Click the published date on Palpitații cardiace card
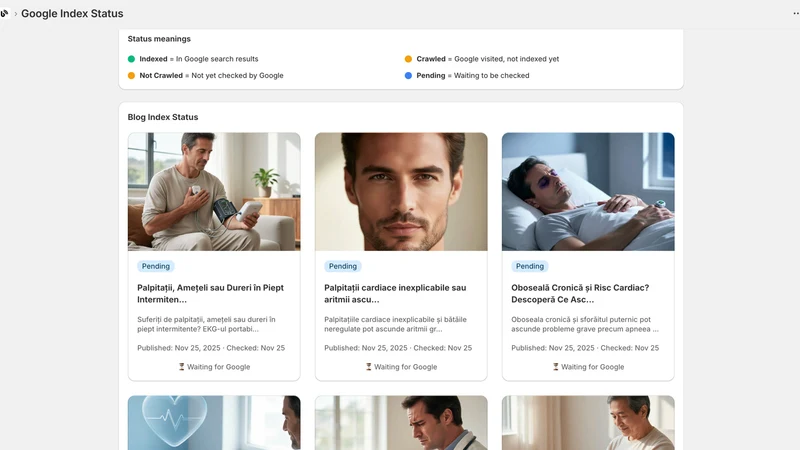 pos(366,348)
